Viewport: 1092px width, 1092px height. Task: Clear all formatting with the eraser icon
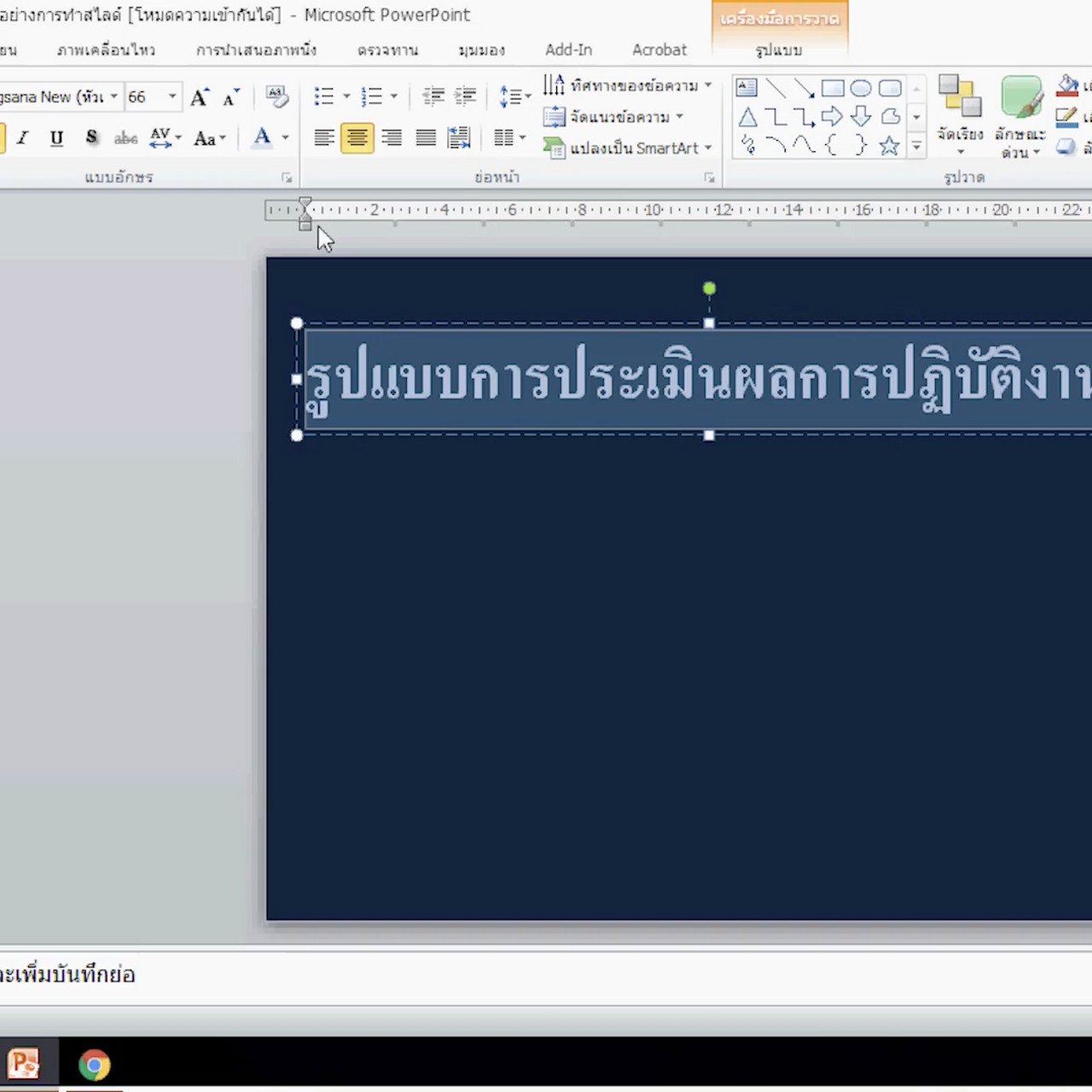[276, 96]
